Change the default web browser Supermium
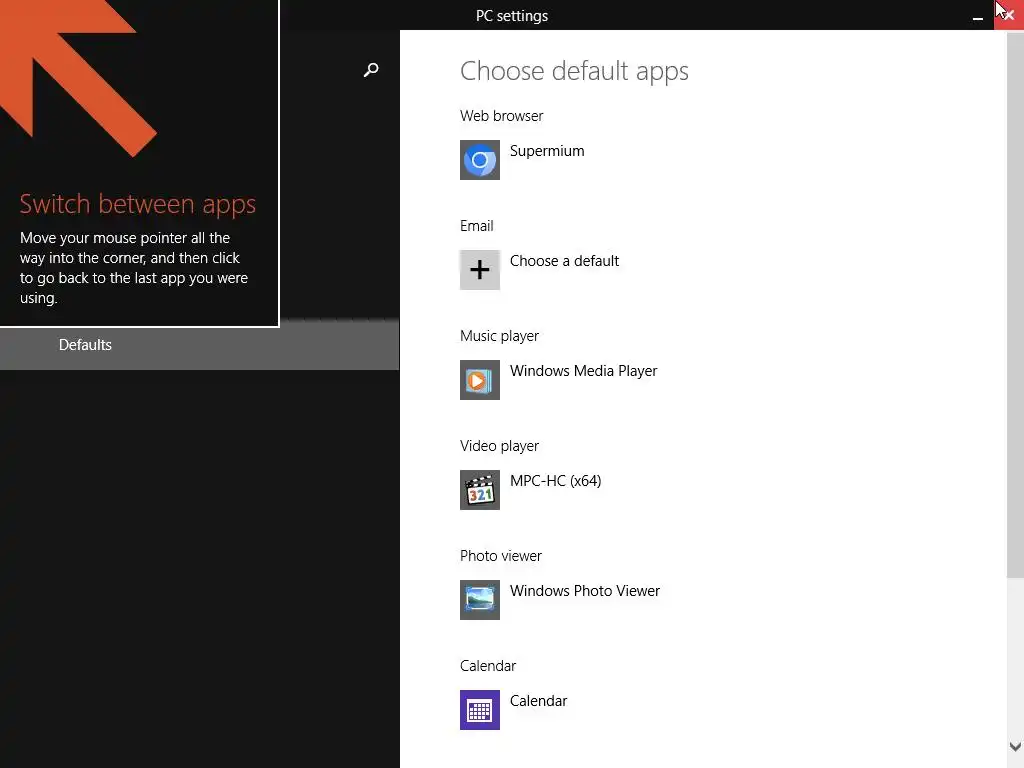This screenshot has height=768, width=1024. pos(547,151)
